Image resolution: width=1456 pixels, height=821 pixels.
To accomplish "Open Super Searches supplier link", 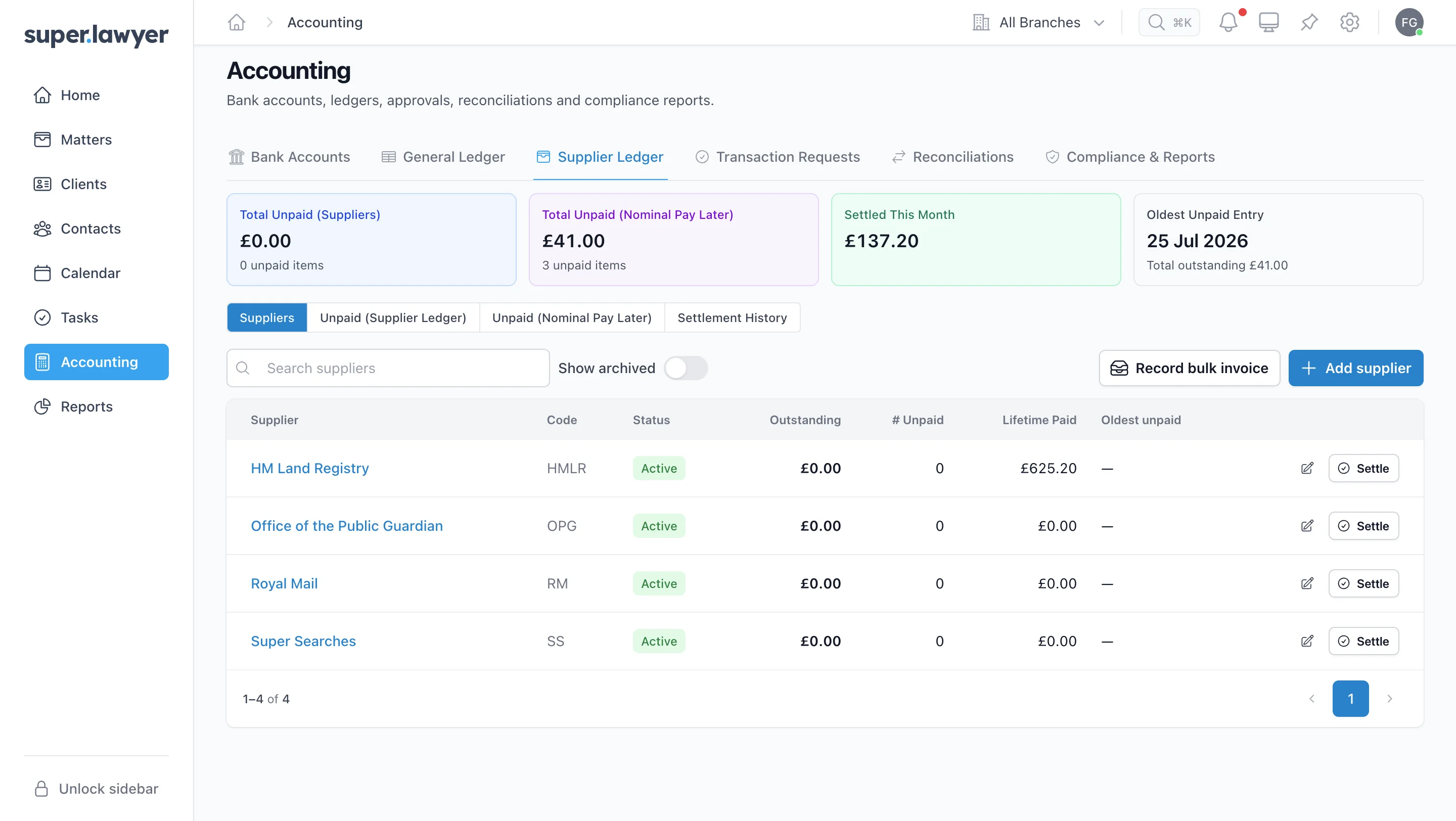I will tap(303, 642).
